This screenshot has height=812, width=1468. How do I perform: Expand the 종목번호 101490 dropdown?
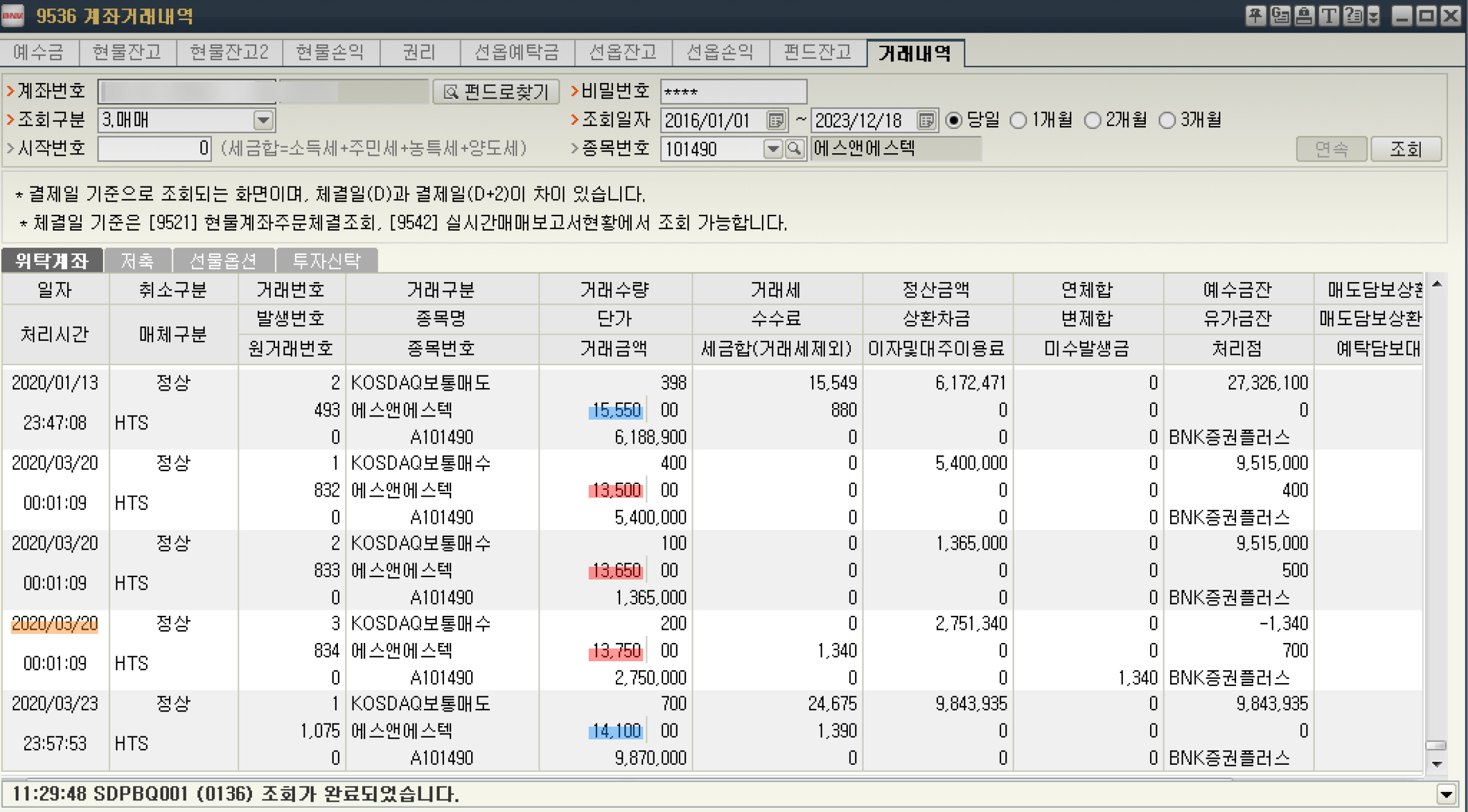(773, 148)
